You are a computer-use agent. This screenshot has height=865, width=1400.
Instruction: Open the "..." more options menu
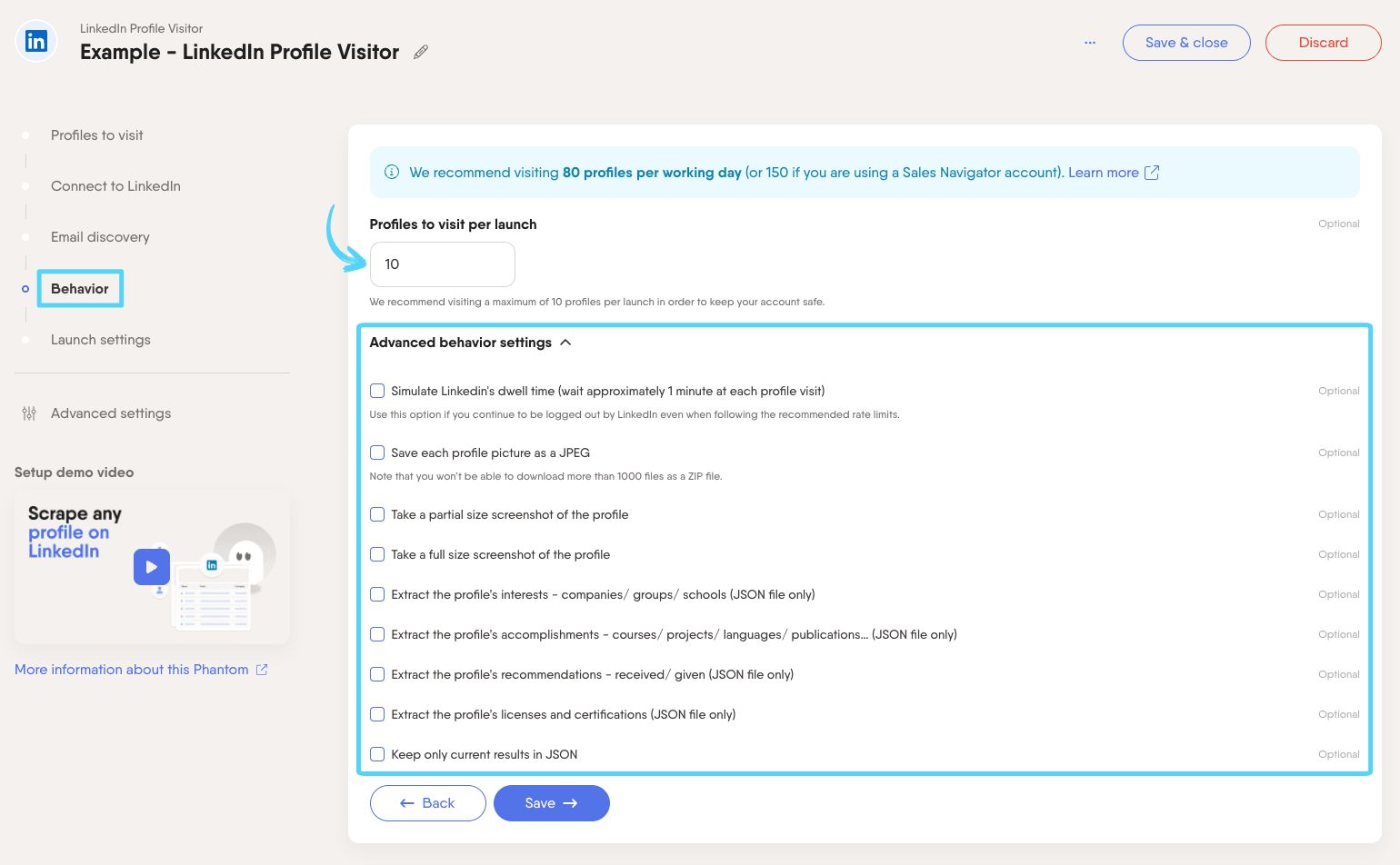[1090, 42]
